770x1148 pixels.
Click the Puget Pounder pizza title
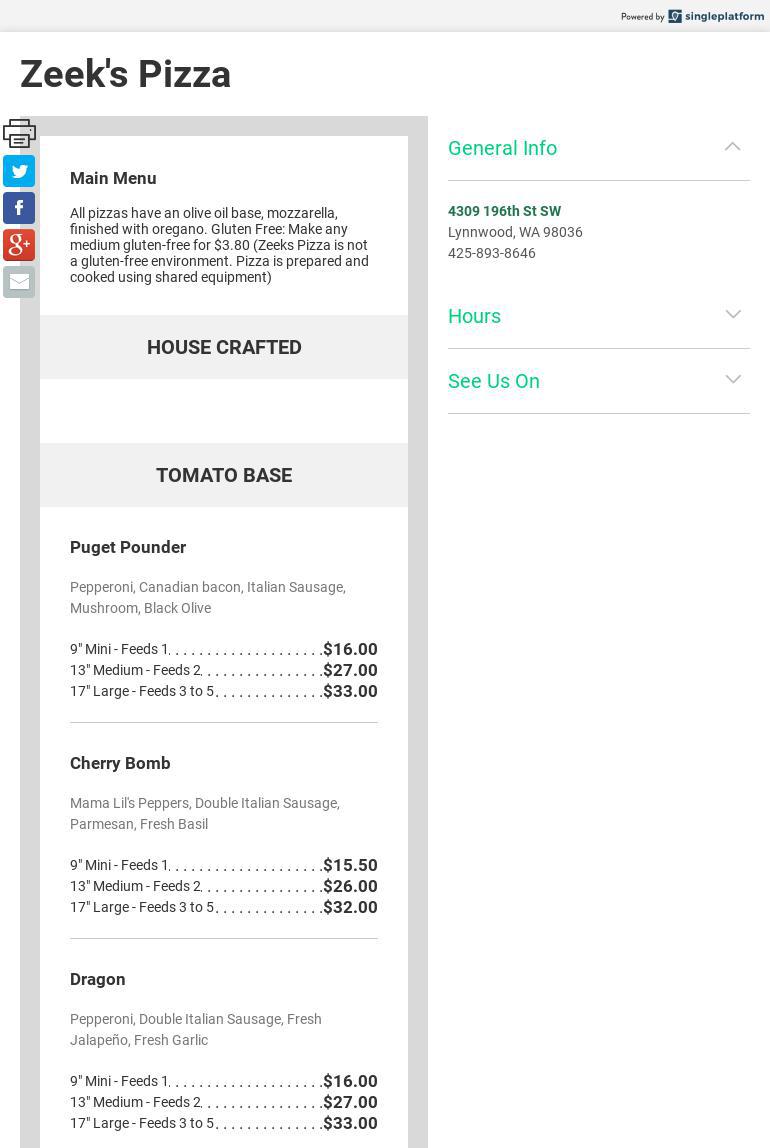pyautogui.click(x=128, y=547)
